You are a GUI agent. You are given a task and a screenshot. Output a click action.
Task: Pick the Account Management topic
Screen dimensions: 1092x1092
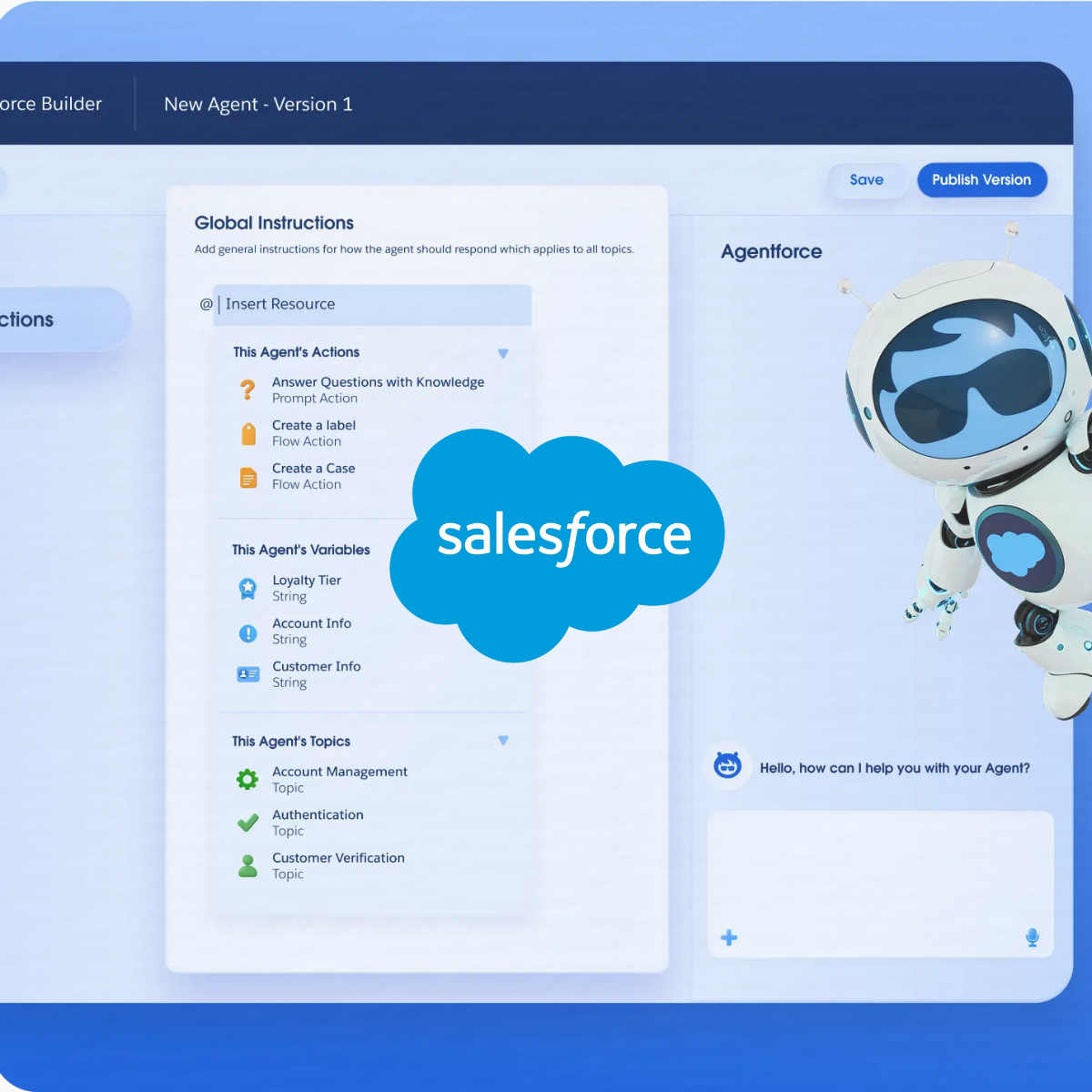click(339, 780)
